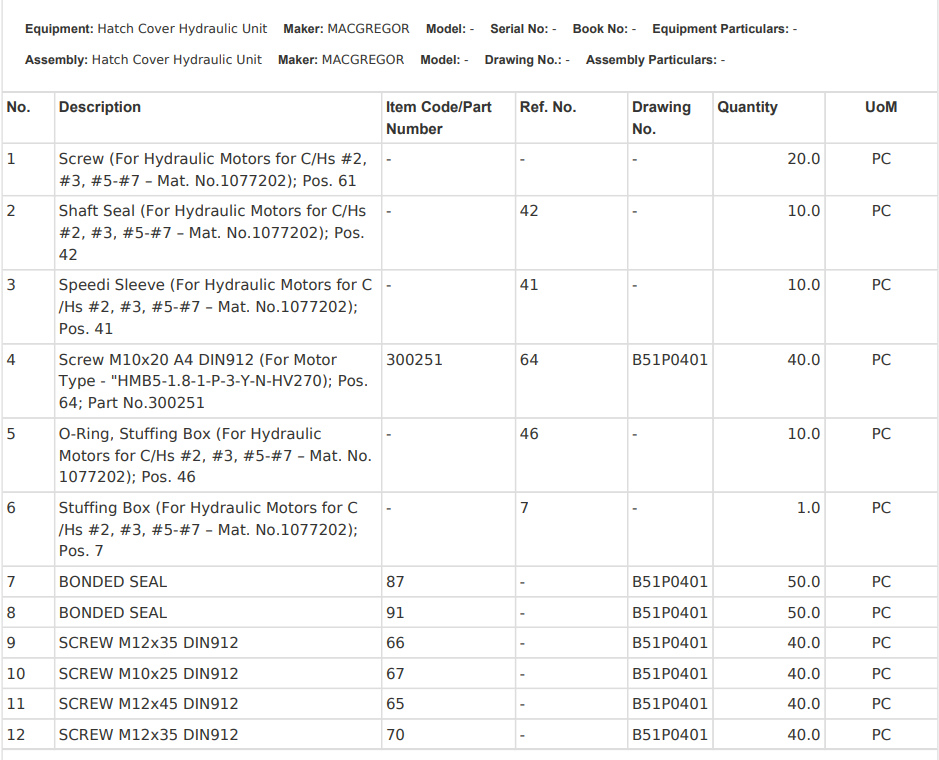939x760 pixels.
Task: Click the Description column header
Action: 100,107
